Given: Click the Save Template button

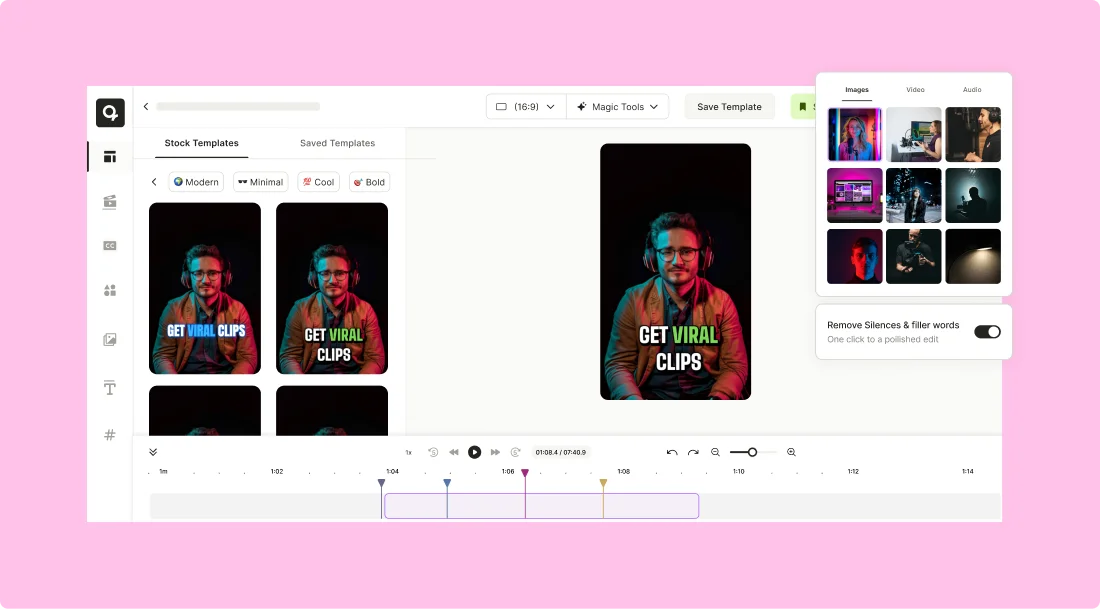Looking at the screenshot, I should 729,106.
